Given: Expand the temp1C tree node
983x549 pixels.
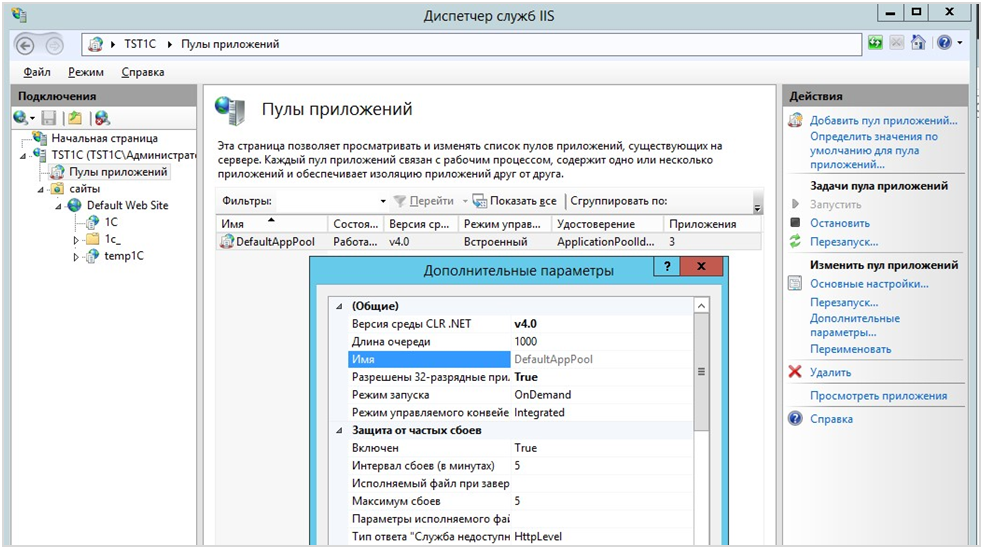Looking at the screenshot, I should 77,257.
